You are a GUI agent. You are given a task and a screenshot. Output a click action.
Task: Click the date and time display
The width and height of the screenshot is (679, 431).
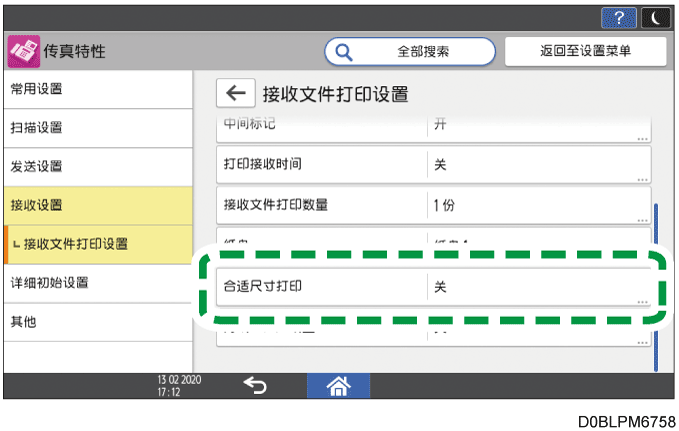179,386
